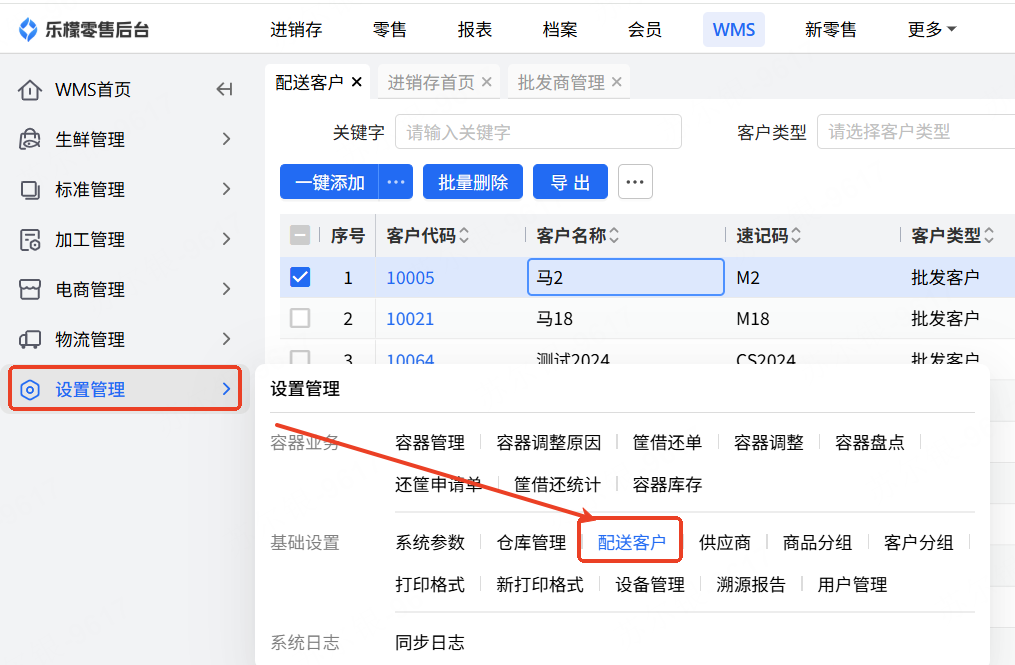Open customer code 10021 link
The width and height of the screenshot is (1015, 665).
click(x=410, y=319)
